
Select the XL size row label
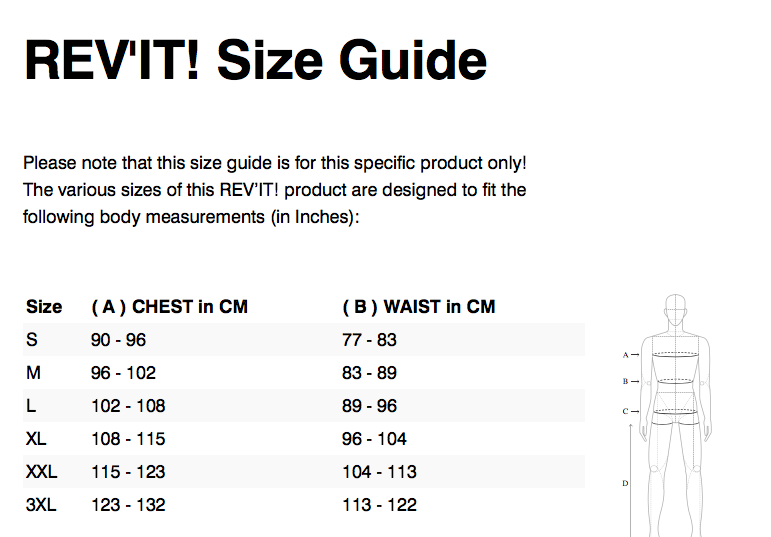click(x=38, y=439)
